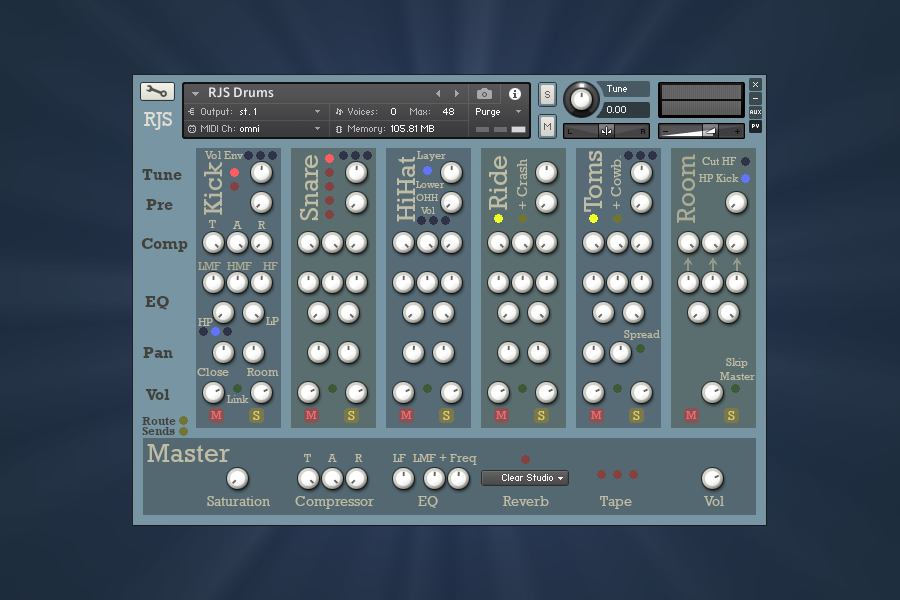Mute the Ride channel
This screenshot has height=600, width=900.
(501, 415)
